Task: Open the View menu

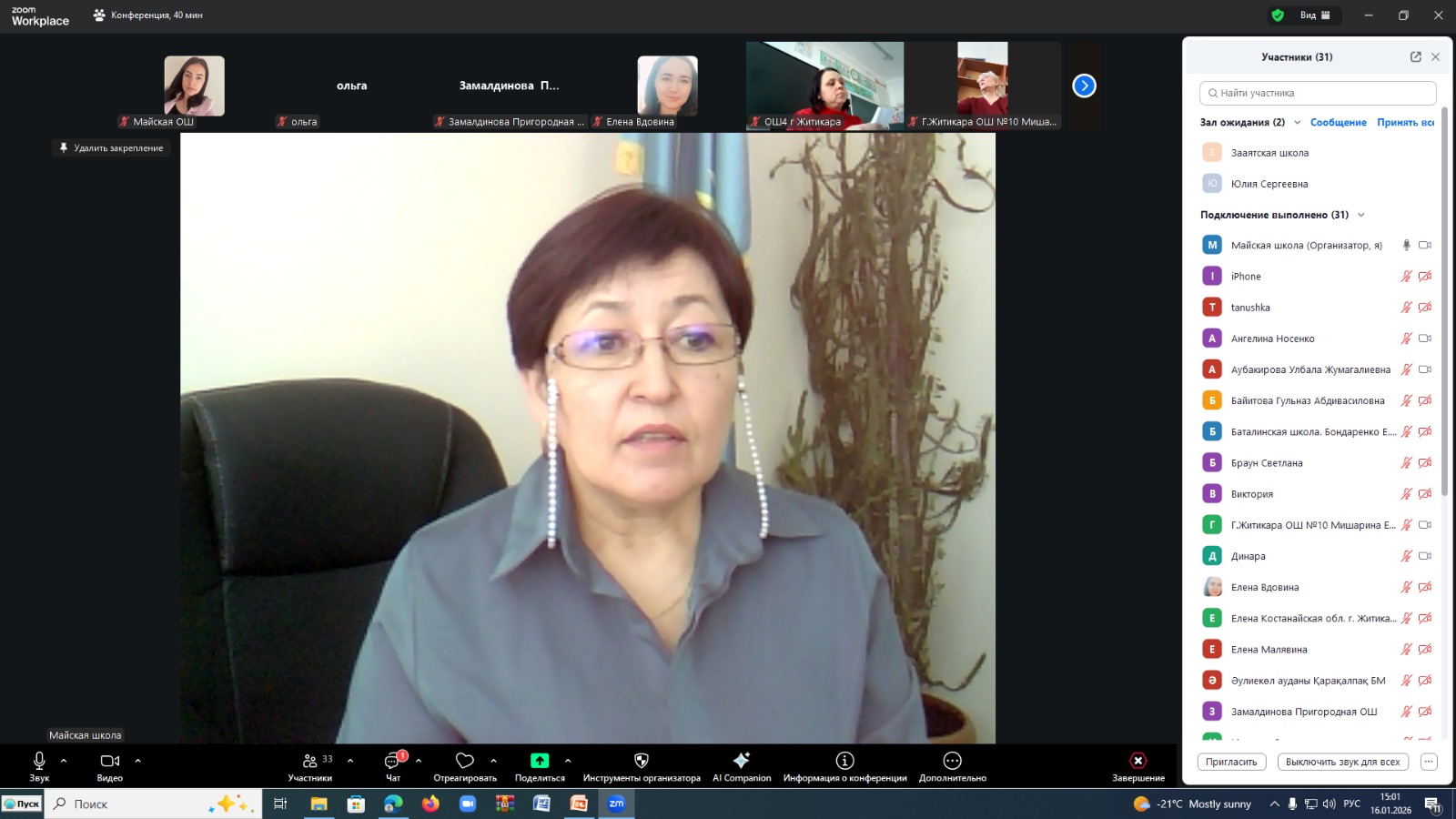Action: tap(1314, 15)
